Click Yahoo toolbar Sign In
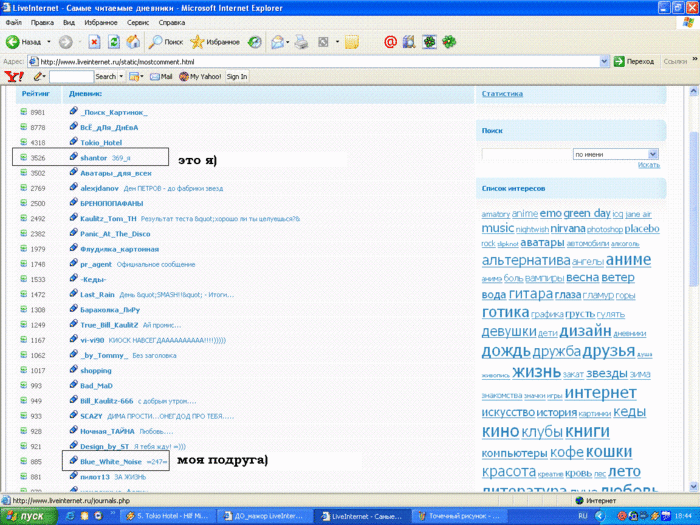This screenshot has height=525, width=700. tap(237, 76)
